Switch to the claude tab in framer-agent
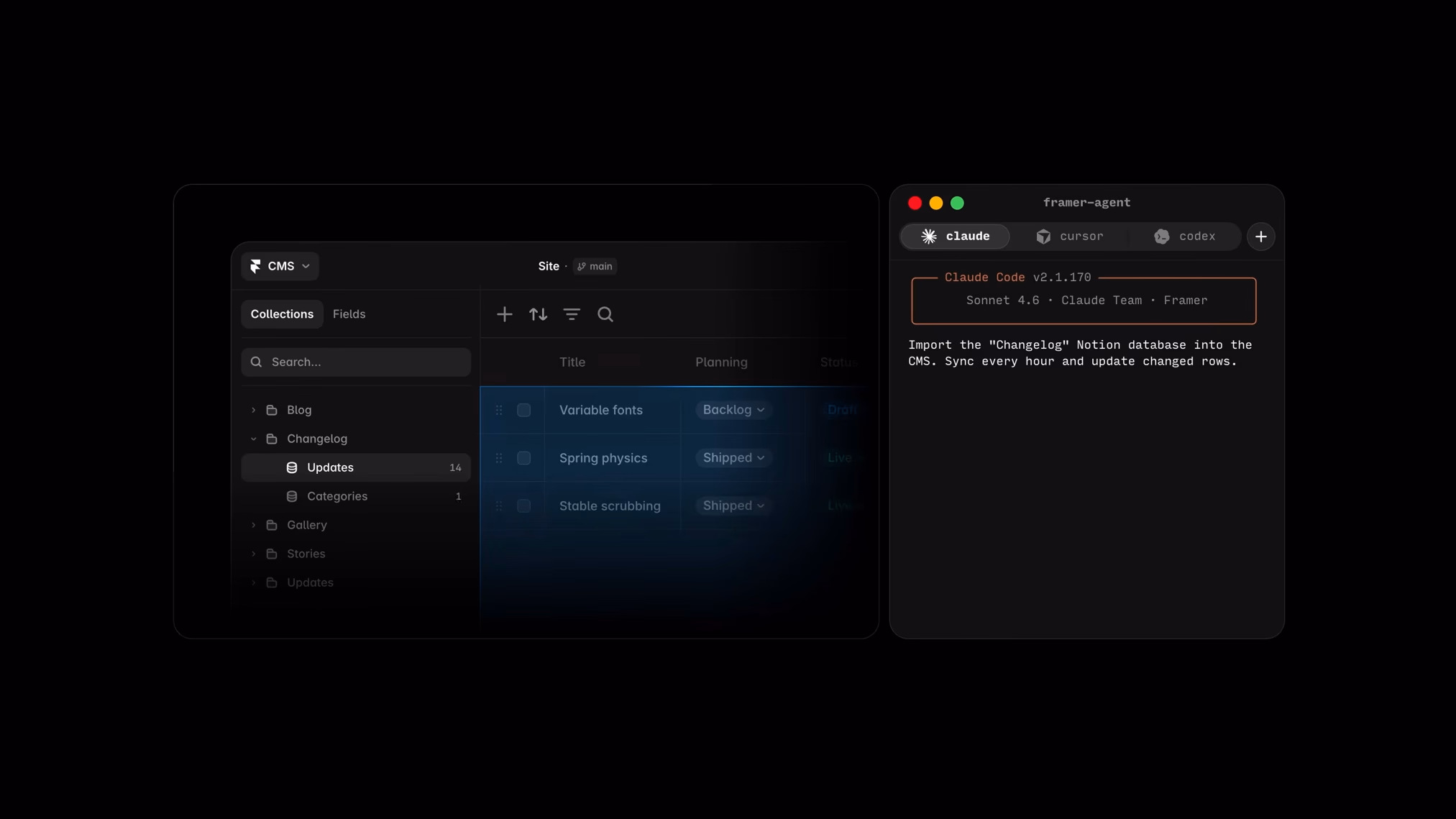1456x819 pixels. 955,237
